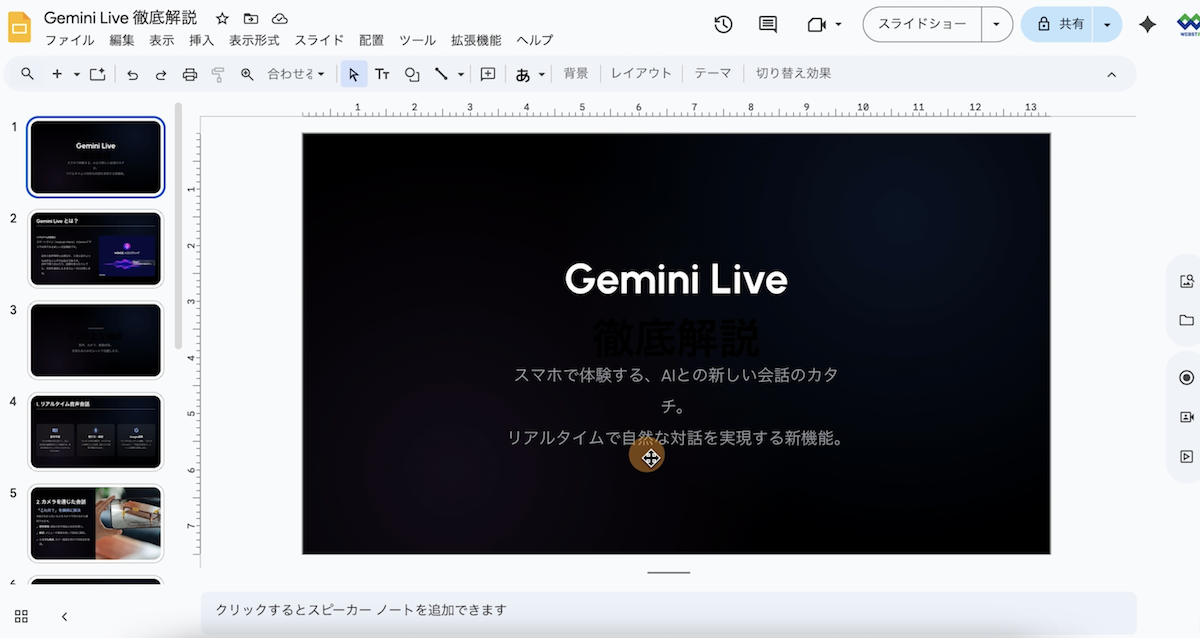The width and height of the screenshot is (1200, 638).
Task: Star the Gemini Live document
Action: coord(222,19)
